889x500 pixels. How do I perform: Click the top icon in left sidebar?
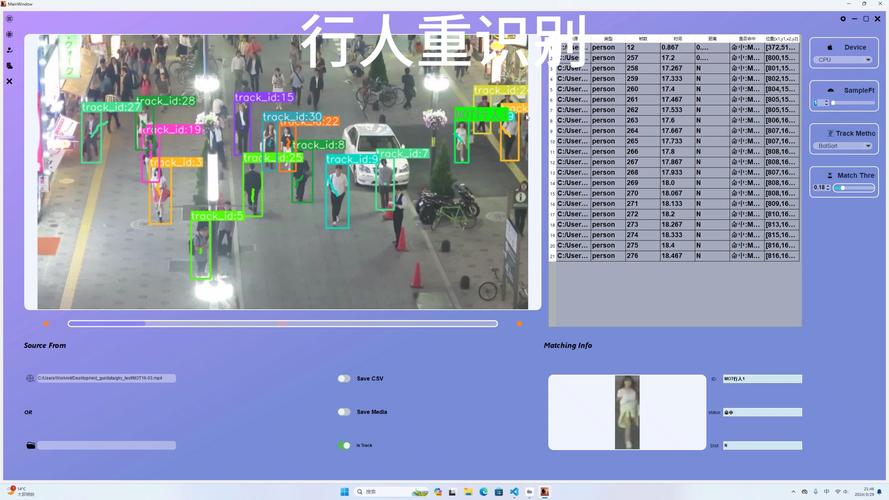(9, 19)
